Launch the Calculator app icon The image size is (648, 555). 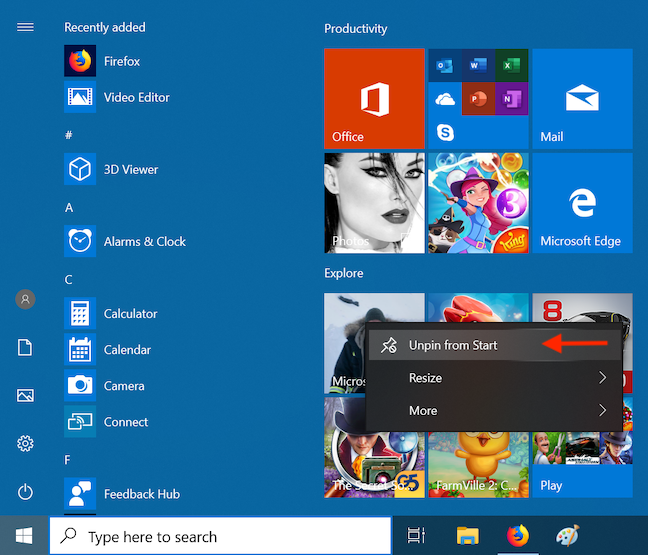[x=80, y=313]
